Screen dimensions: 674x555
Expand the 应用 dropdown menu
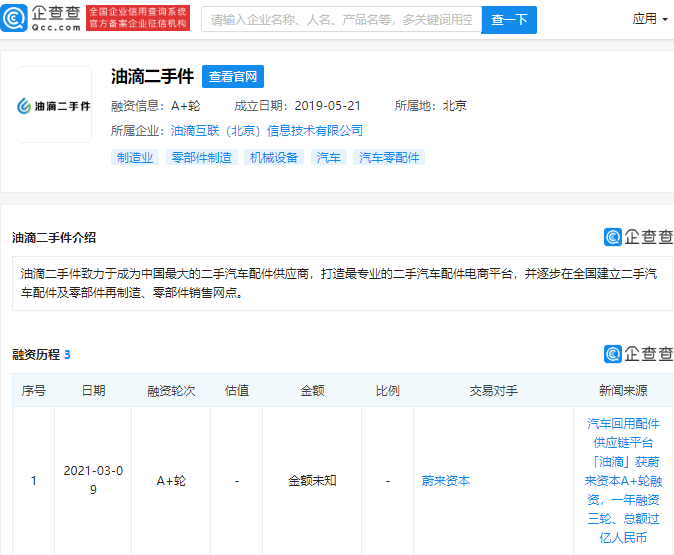[650, 19]
